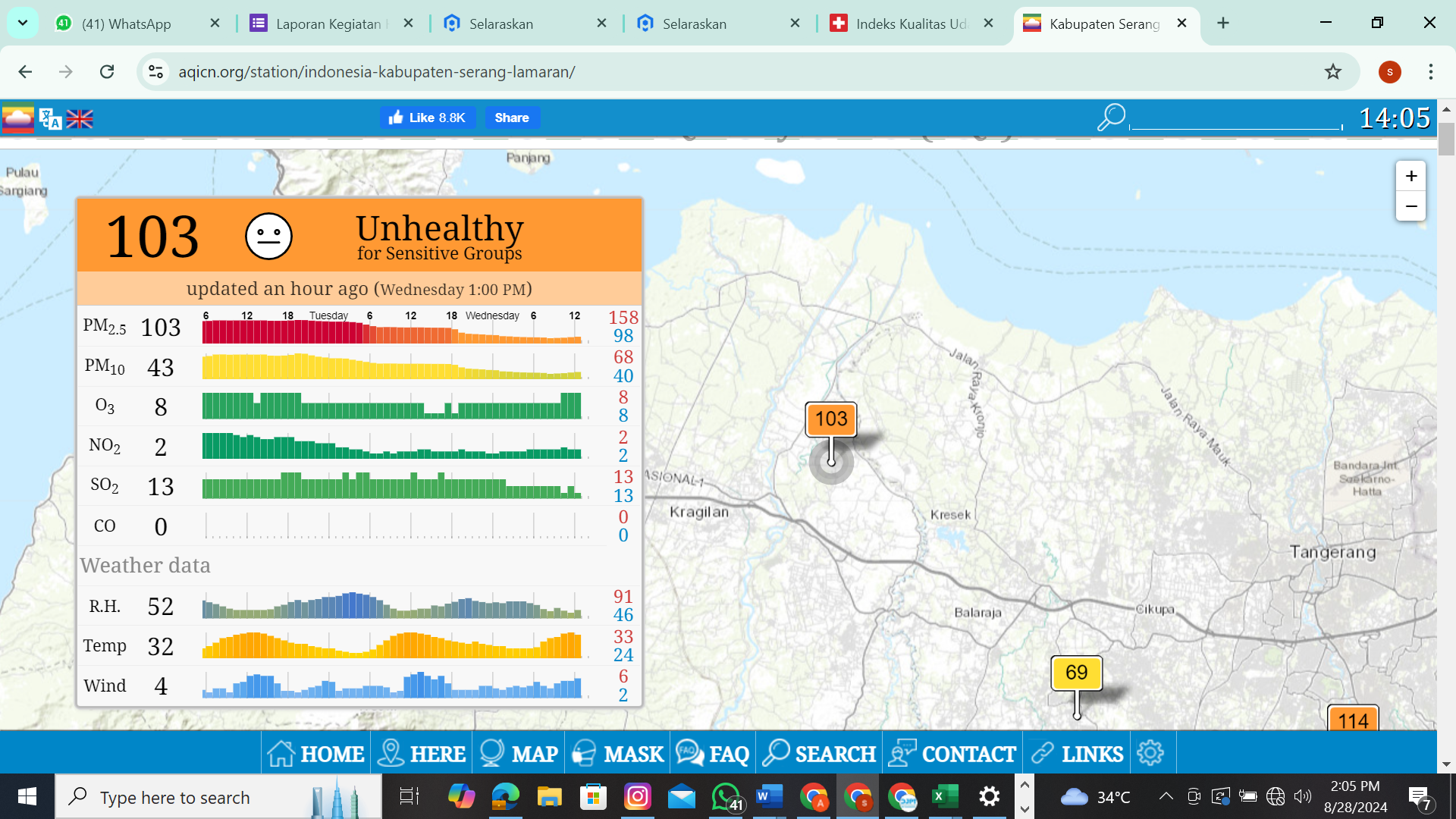Viewport: 1456px width, 819px height.
Task: Open the AQICN home logo icon
Action: 18,118
